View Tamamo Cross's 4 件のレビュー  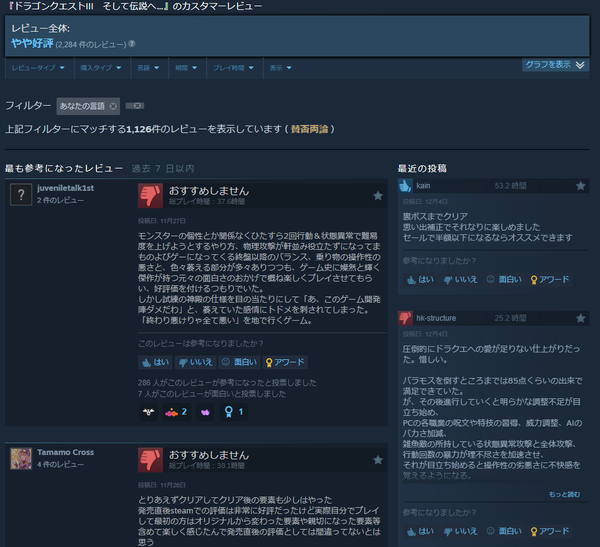pos(60,464)
